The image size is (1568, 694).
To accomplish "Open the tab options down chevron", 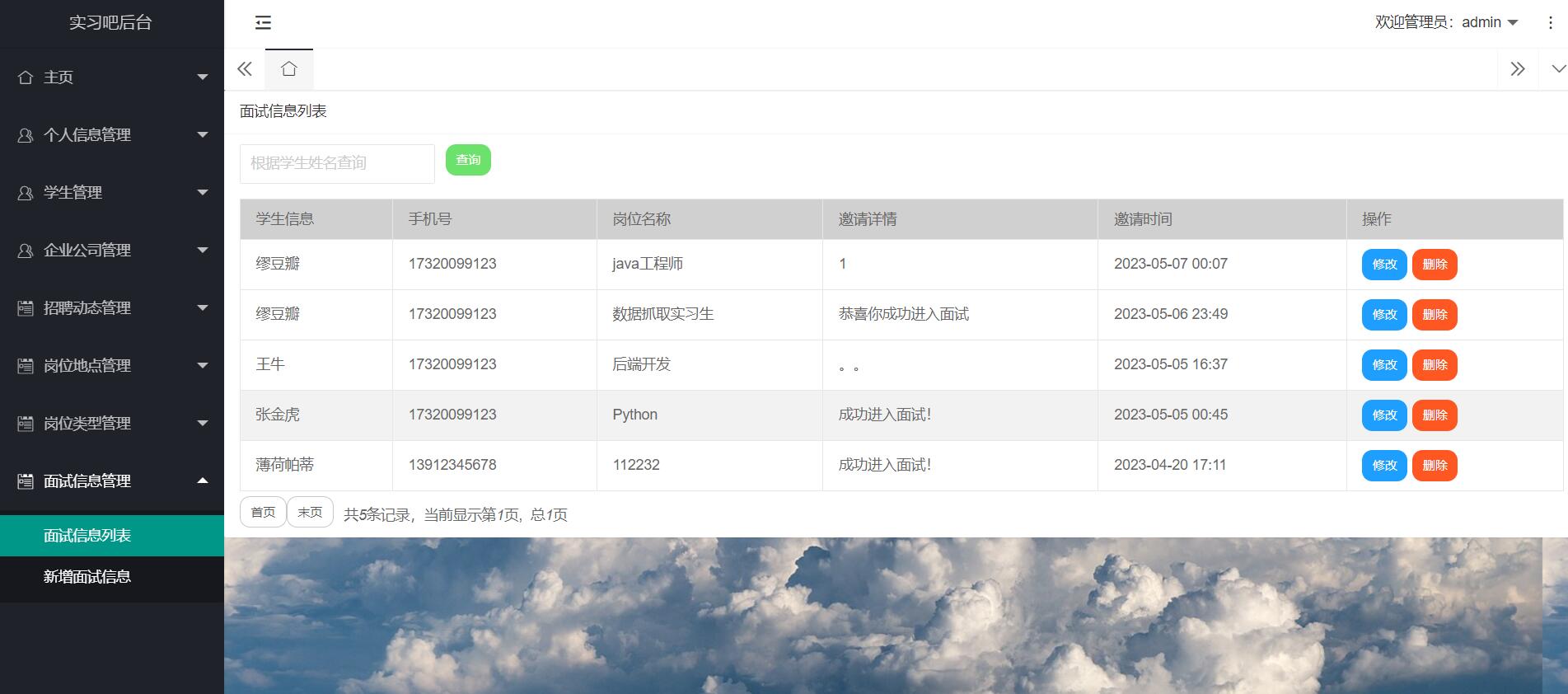I will click(1557, 68).
